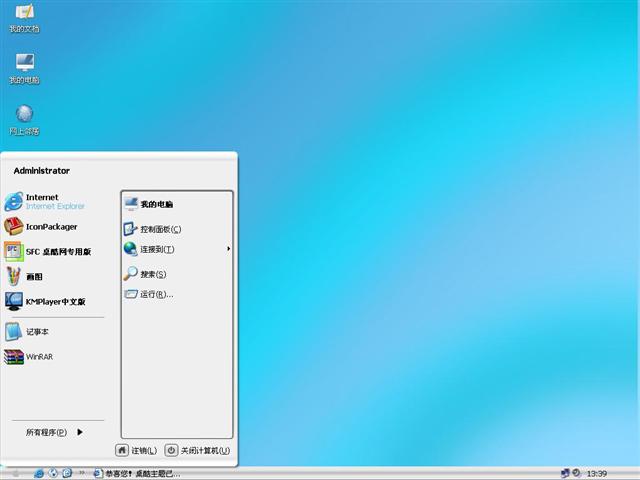This screenshot has width=640, height=480.
Task: Click the tray icon left of the clock
Action: (x=576, y=473)
